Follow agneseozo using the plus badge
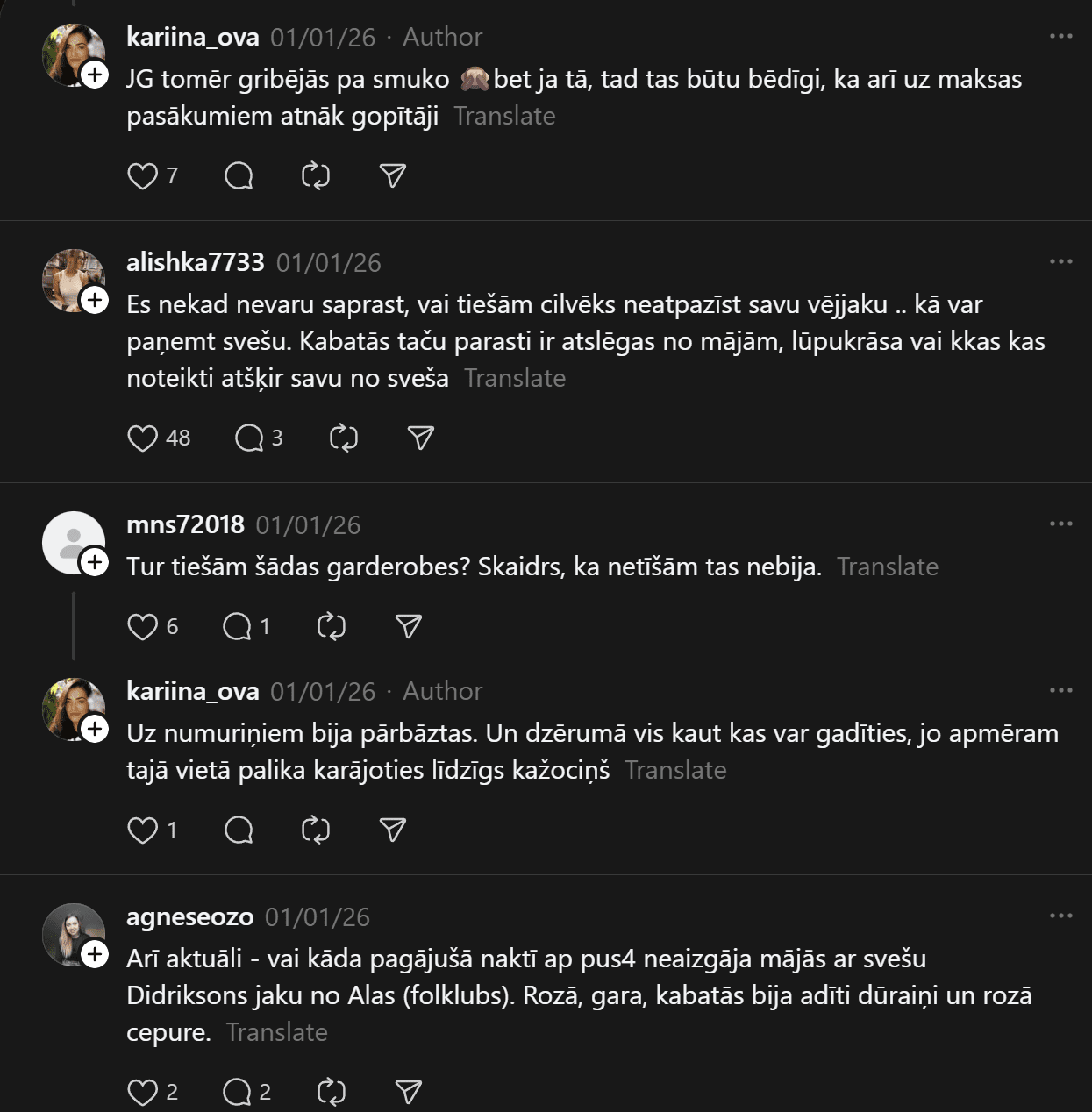1092x1112 pixels. tap(95, 954)
